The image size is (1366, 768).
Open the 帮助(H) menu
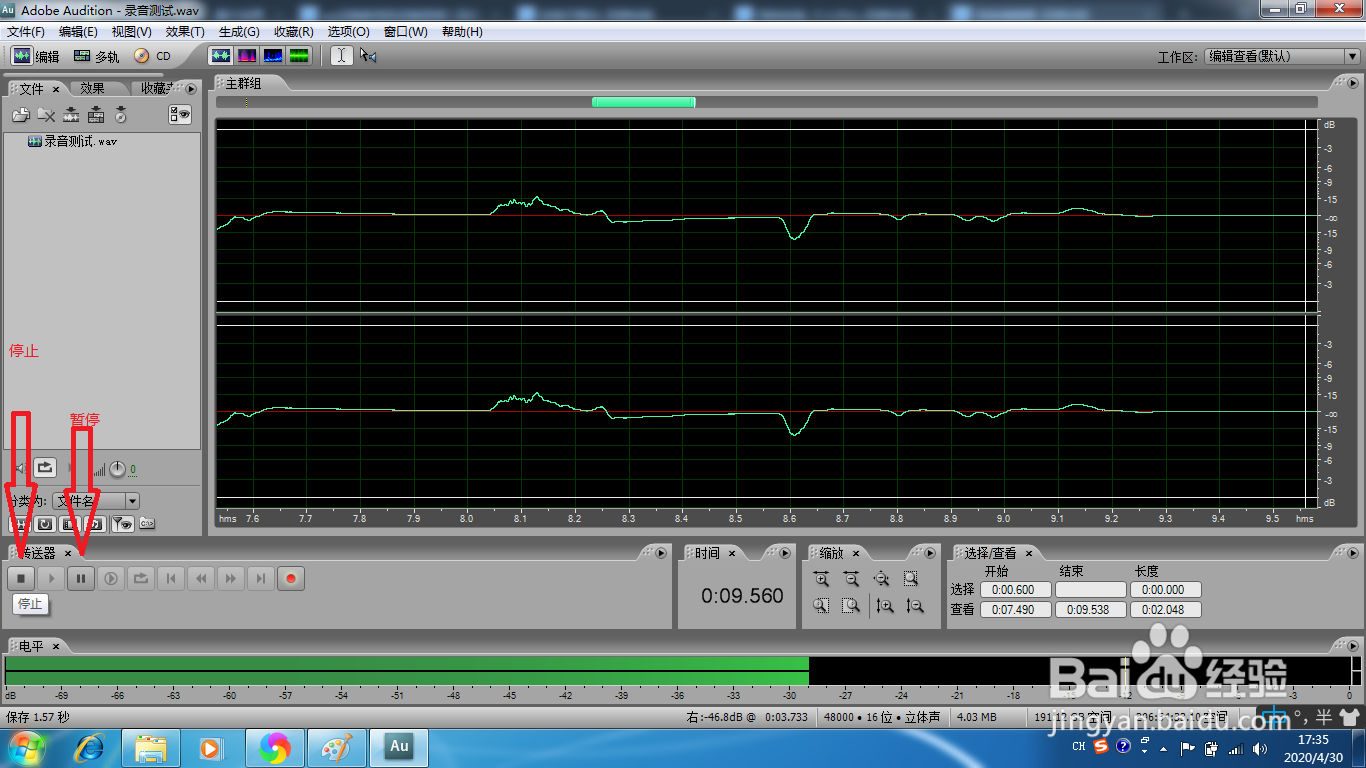[461, 32]
